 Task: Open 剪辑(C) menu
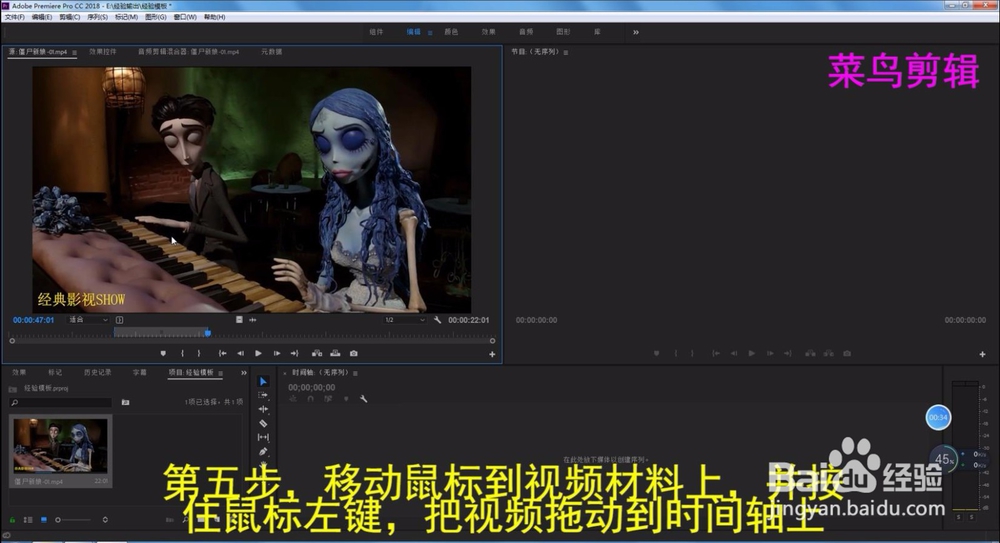click(x=70, y=17)
